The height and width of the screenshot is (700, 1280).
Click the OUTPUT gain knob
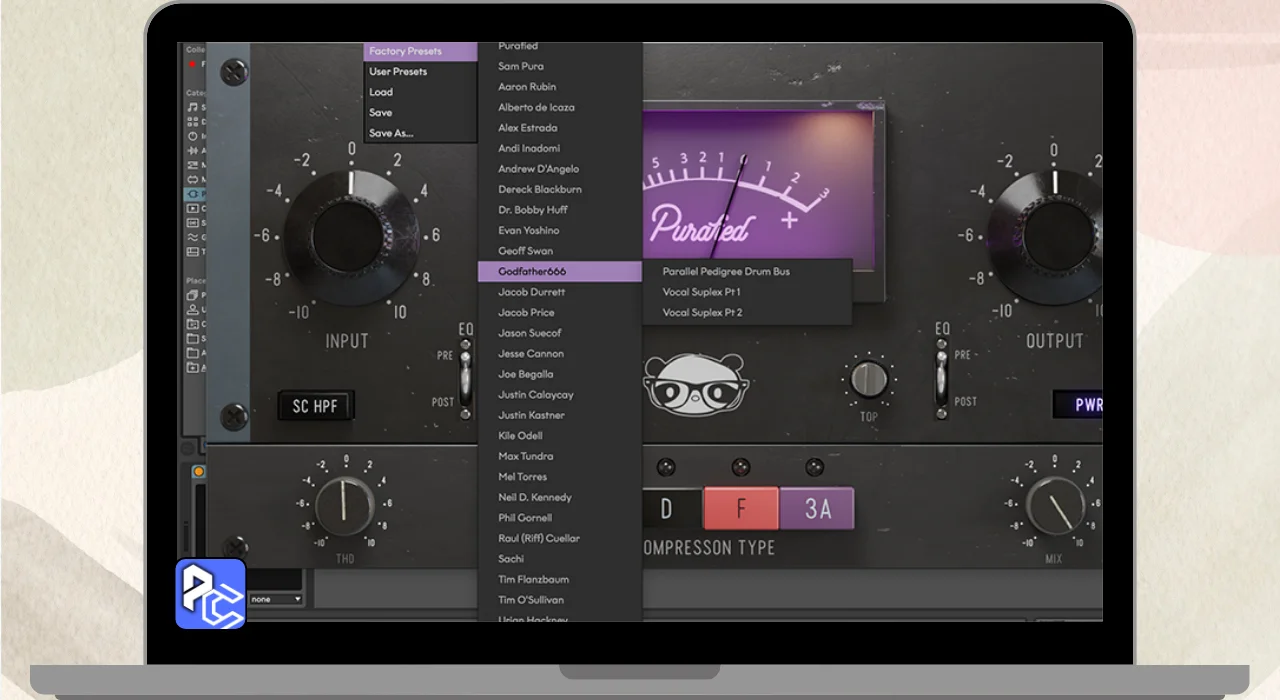click(1050, 237)
